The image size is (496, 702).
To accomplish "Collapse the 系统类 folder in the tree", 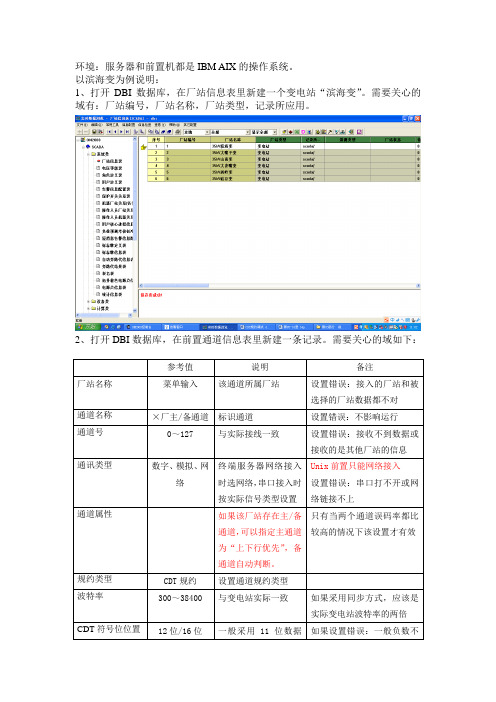I will pos(88,154).
